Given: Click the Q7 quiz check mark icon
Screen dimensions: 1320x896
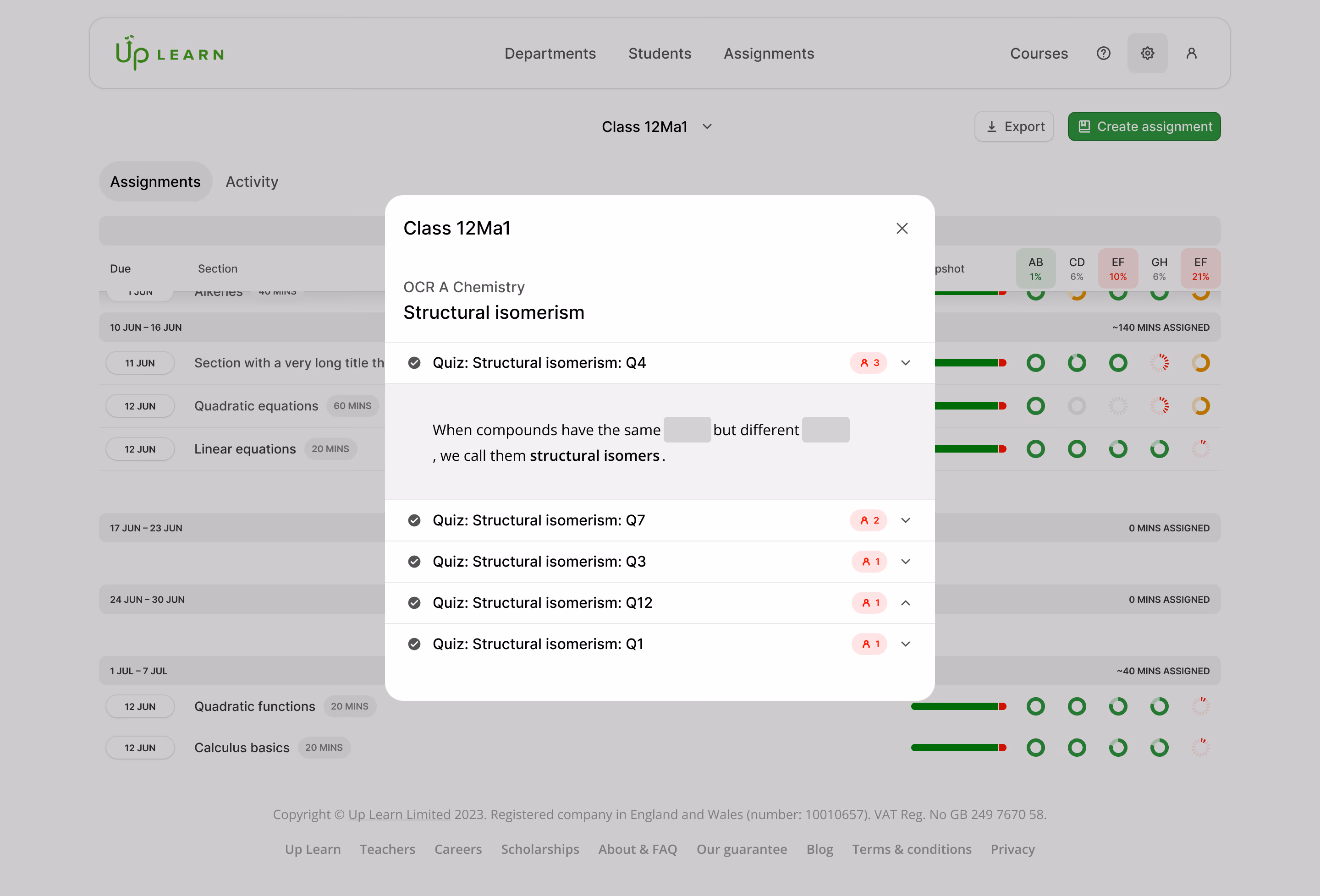Looking at the screenshot, I should [x=415, y=520].
